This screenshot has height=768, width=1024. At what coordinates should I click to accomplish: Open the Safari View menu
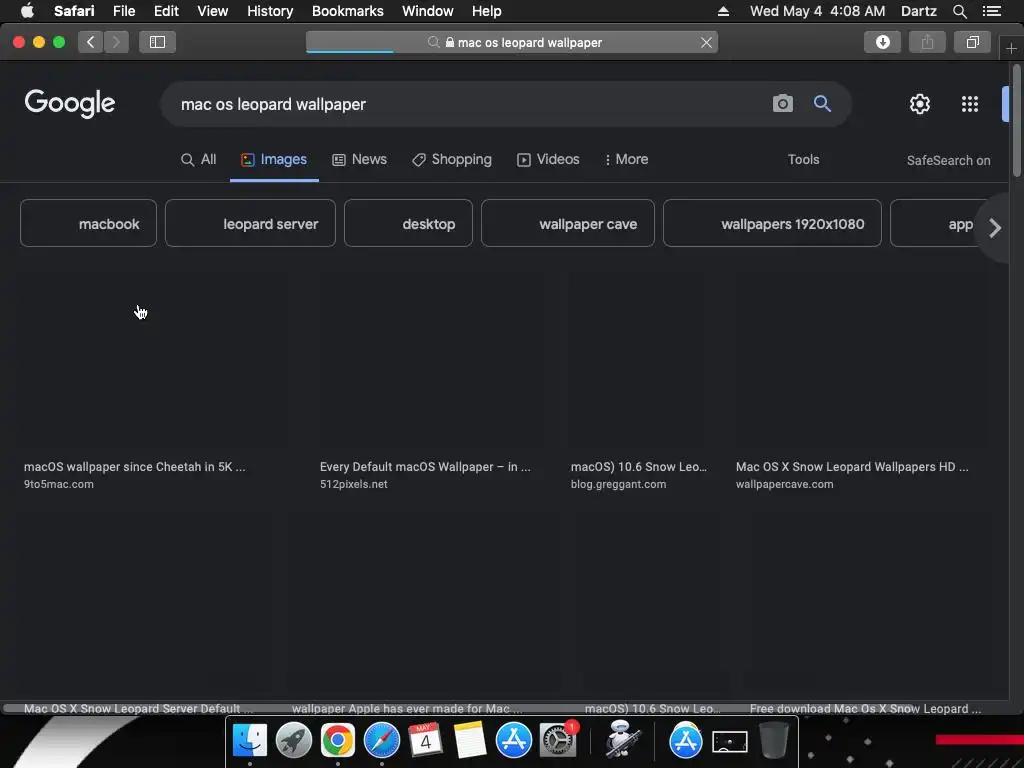pyautogui.click(x=212, y=11)
